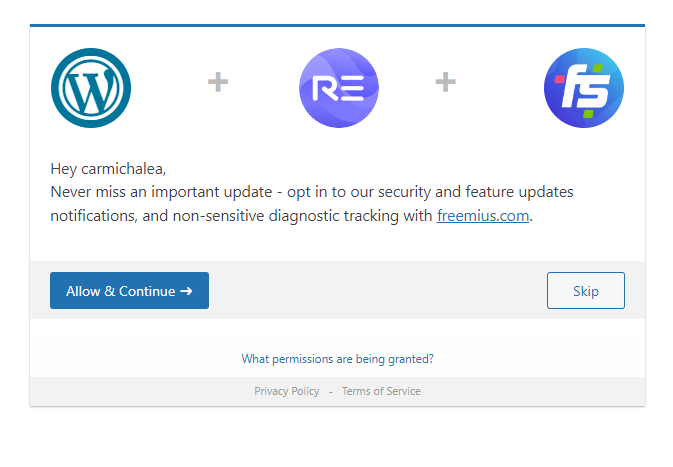Viewport: 673px width, 467px height.
Task: Click the Hey carmichalea greeting text
Action: point(108,168)
